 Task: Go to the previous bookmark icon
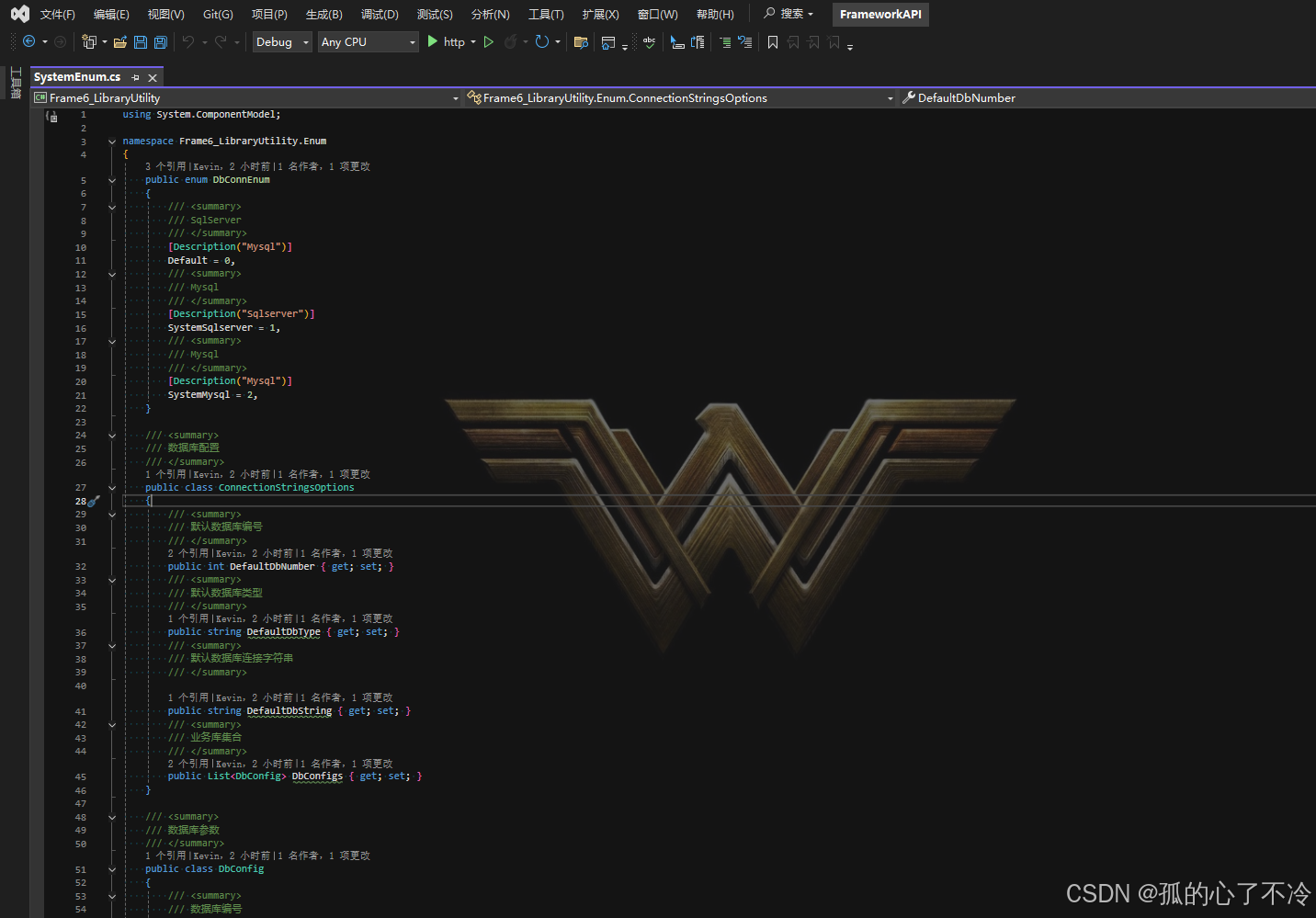point(793,41)
